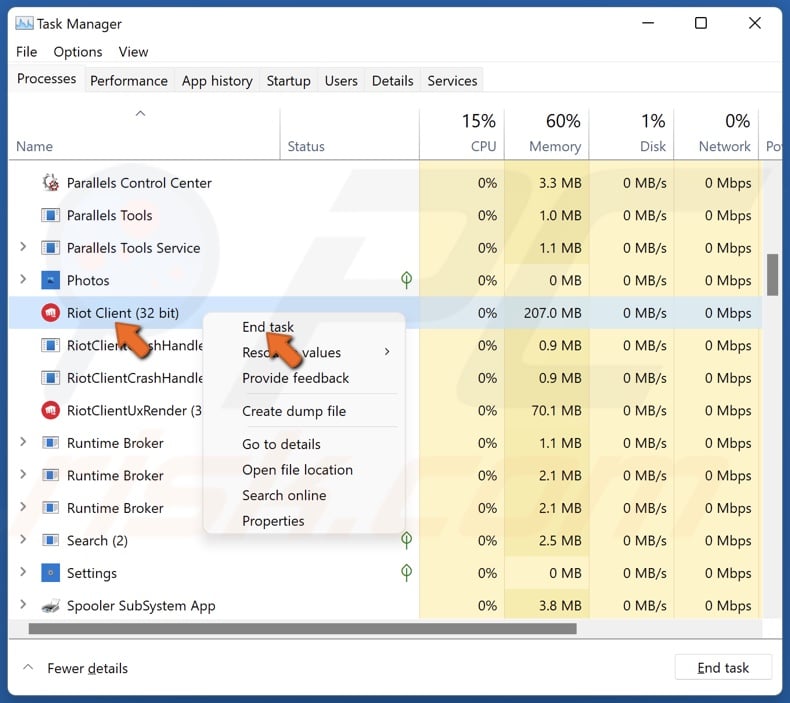The image size is (790, 703).
Task: Click the vertical scrollbar thumb
Action: click(x=772, y=275)
